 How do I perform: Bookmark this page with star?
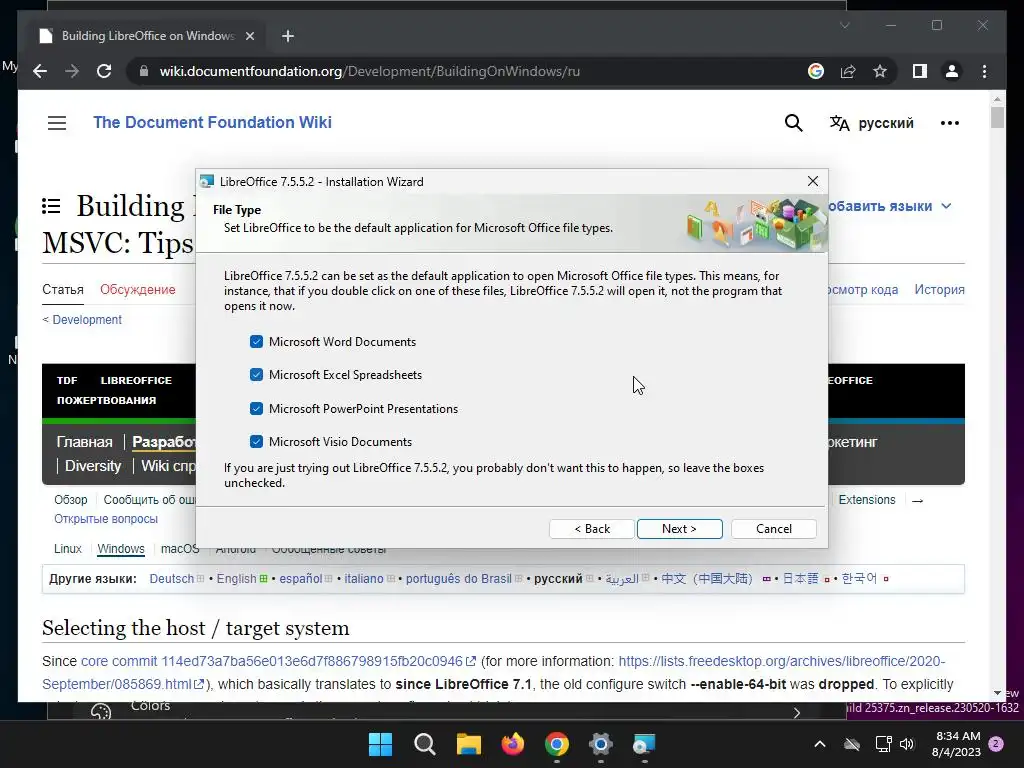(x=880, y=71)
